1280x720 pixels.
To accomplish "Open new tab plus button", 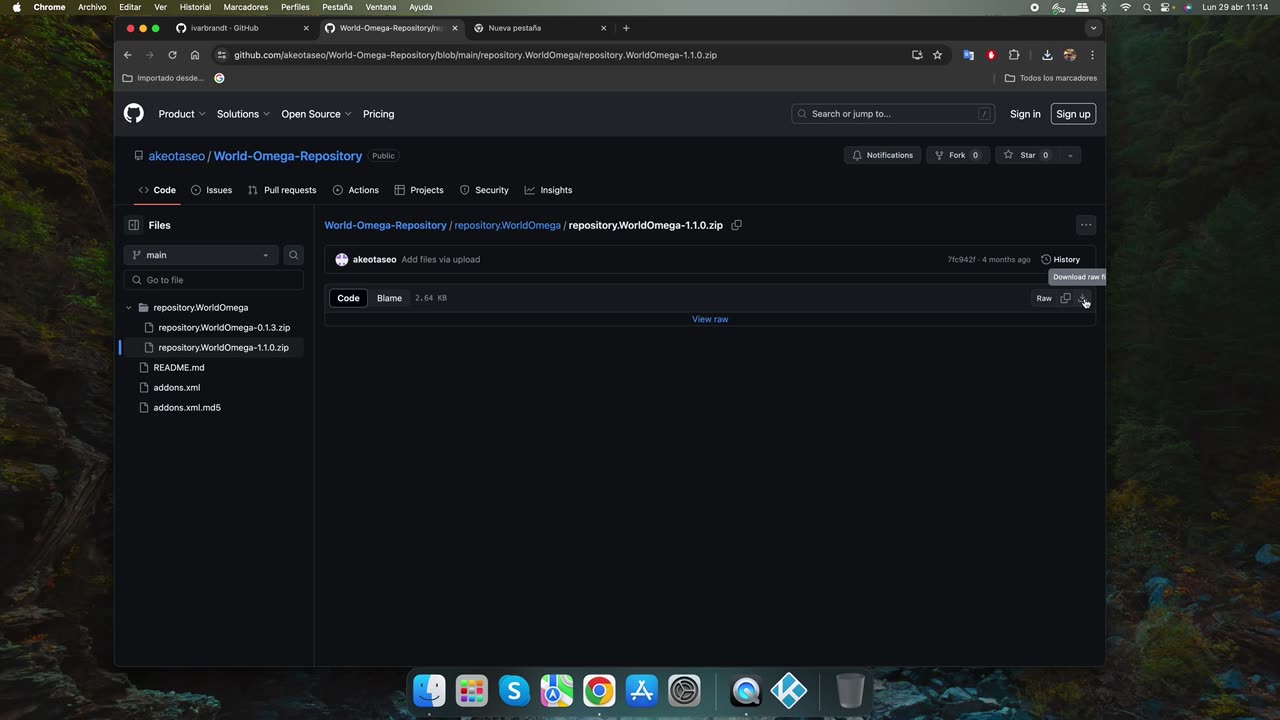I will [x=626, y=28].
